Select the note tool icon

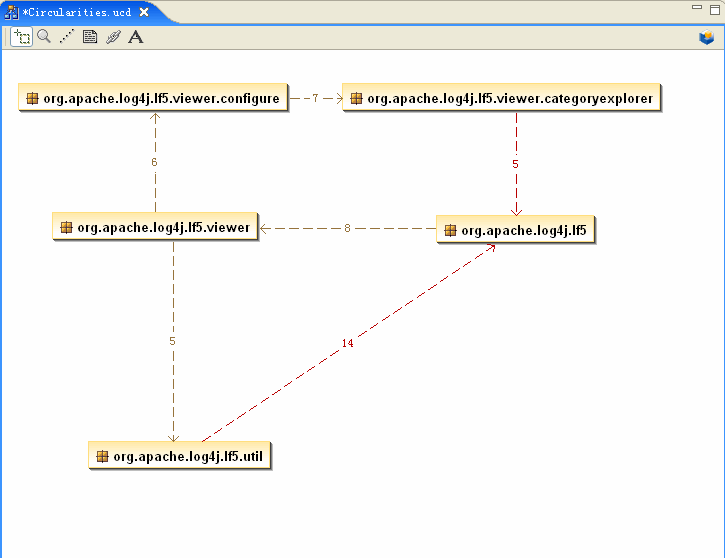pyautogui.click(x=90, y=37)
